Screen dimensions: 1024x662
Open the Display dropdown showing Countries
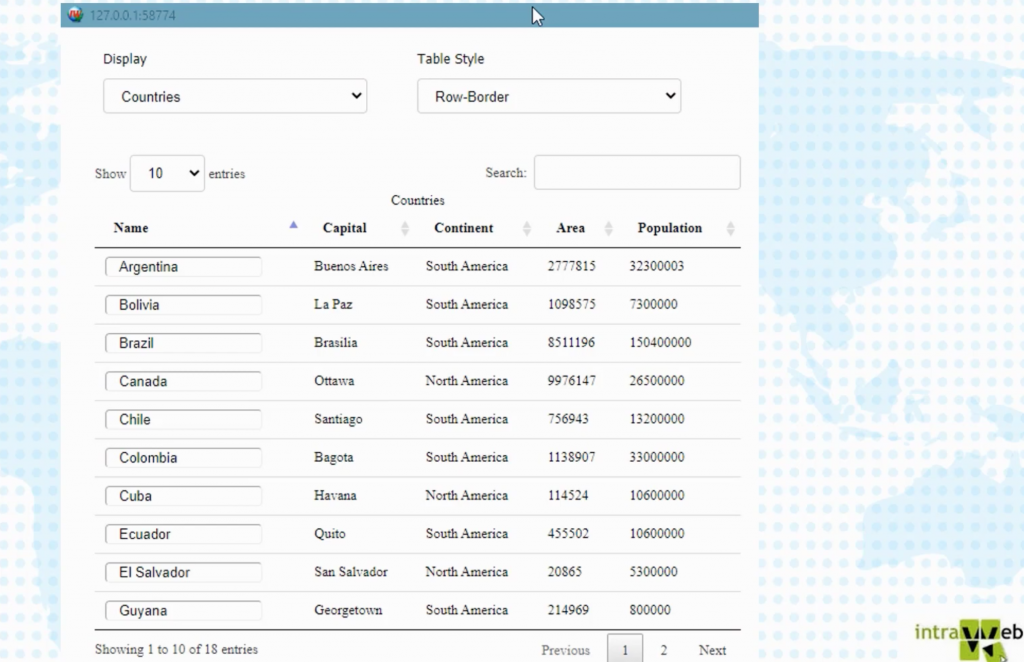pyautogui.click(x=235, y=97)
